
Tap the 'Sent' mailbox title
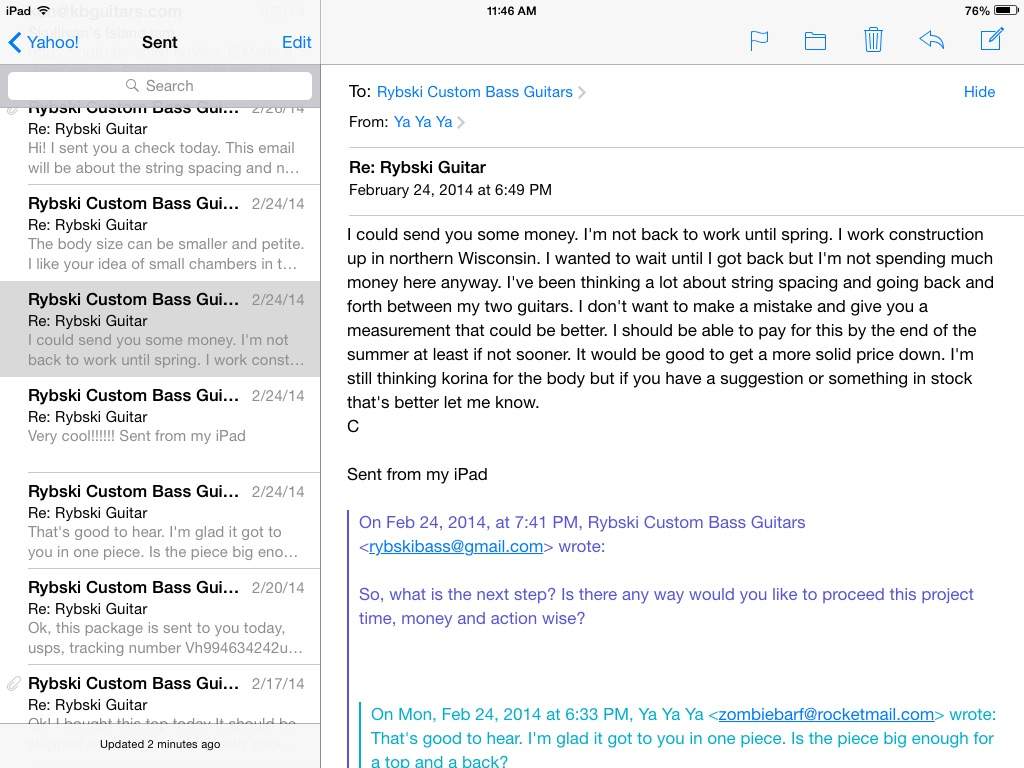click(160, 42)
